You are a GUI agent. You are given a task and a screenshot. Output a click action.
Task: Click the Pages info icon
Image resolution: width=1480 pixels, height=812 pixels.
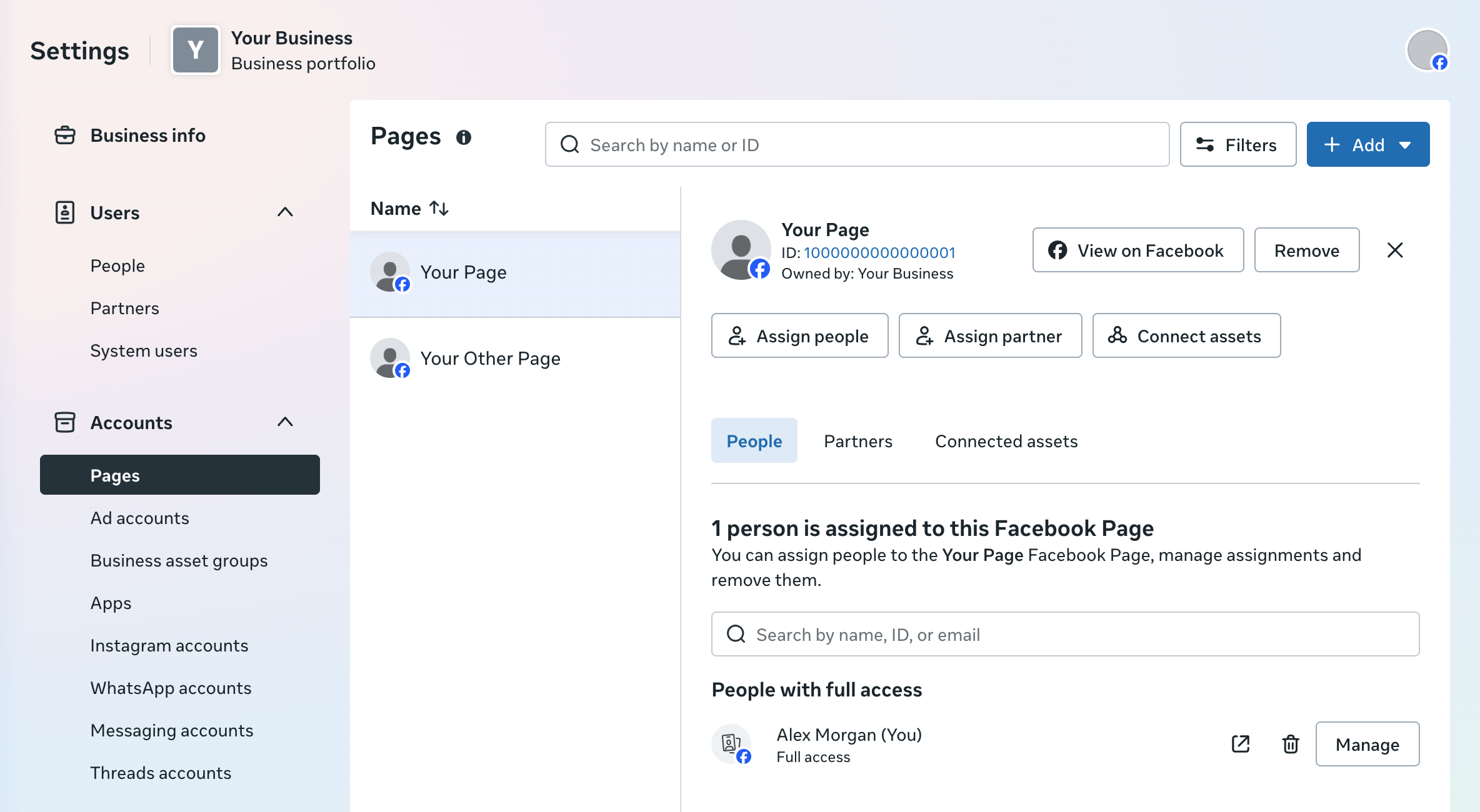point(463,137)
